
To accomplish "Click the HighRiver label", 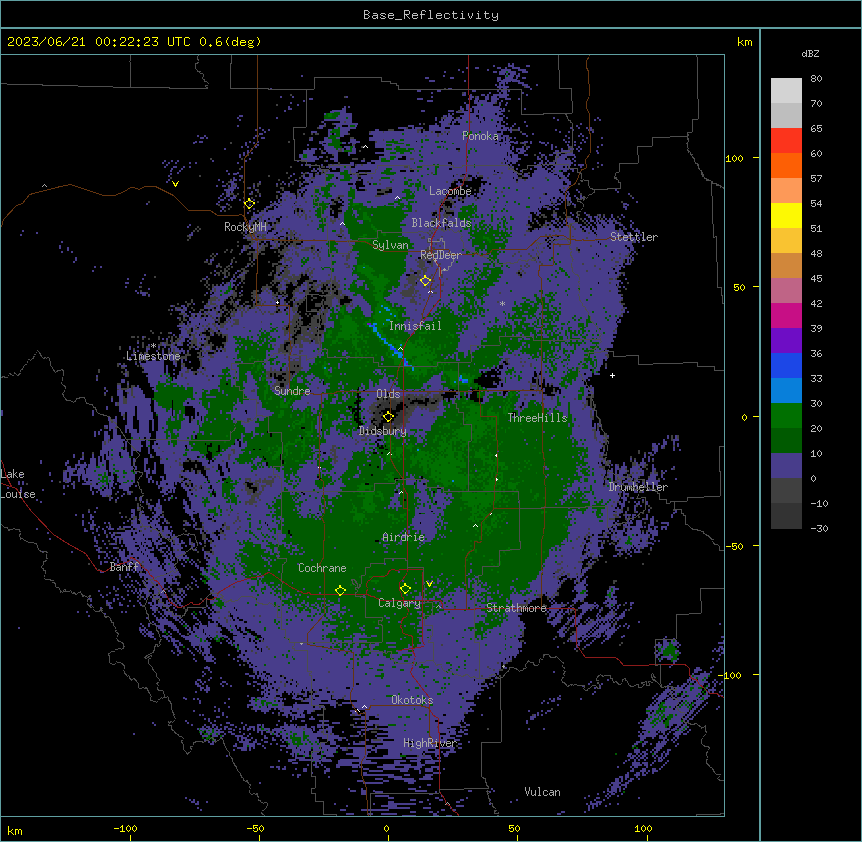I will (429, 743).
